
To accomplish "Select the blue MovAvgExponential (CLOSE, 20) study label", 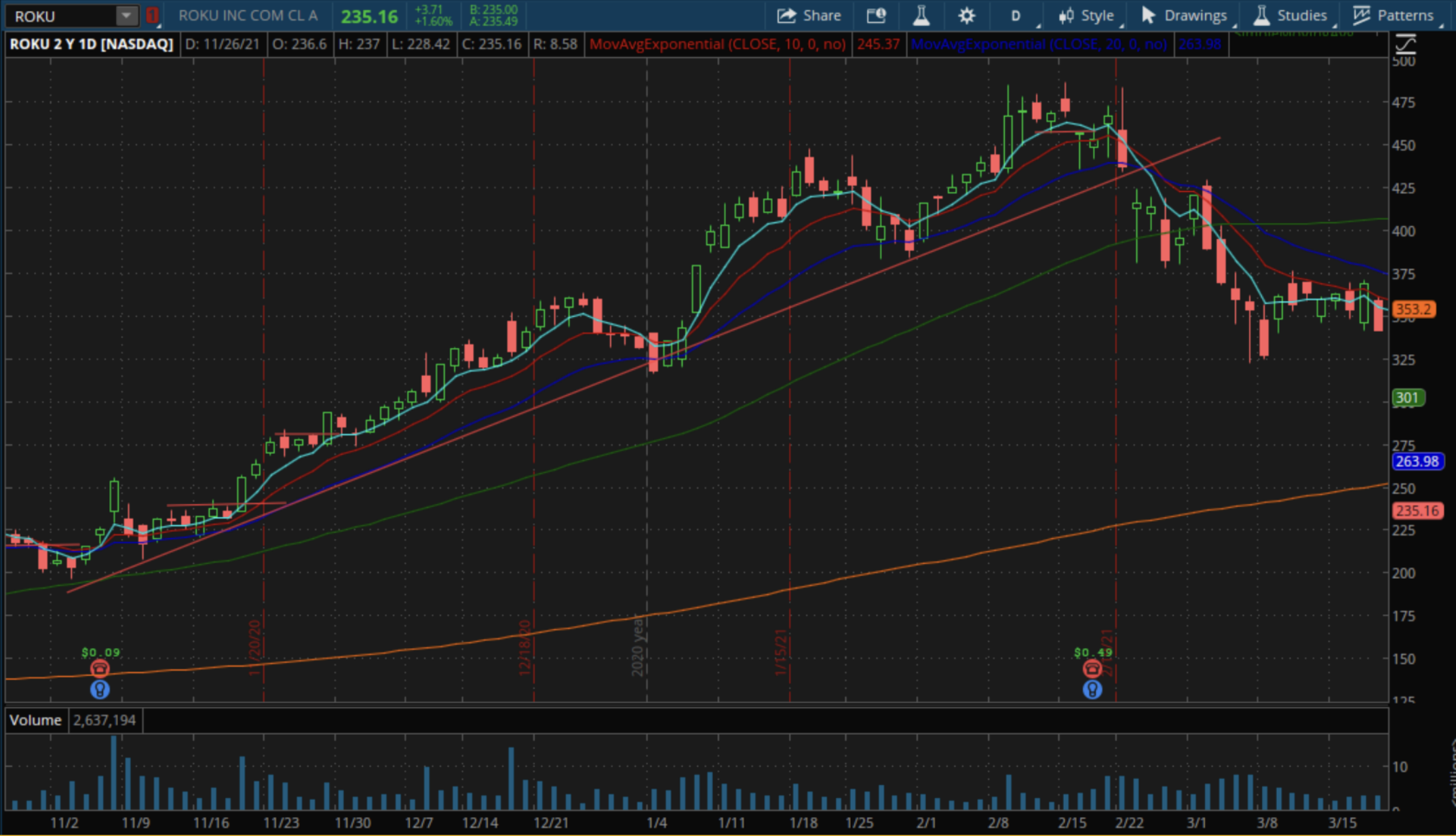I will tap(1039, 44).
